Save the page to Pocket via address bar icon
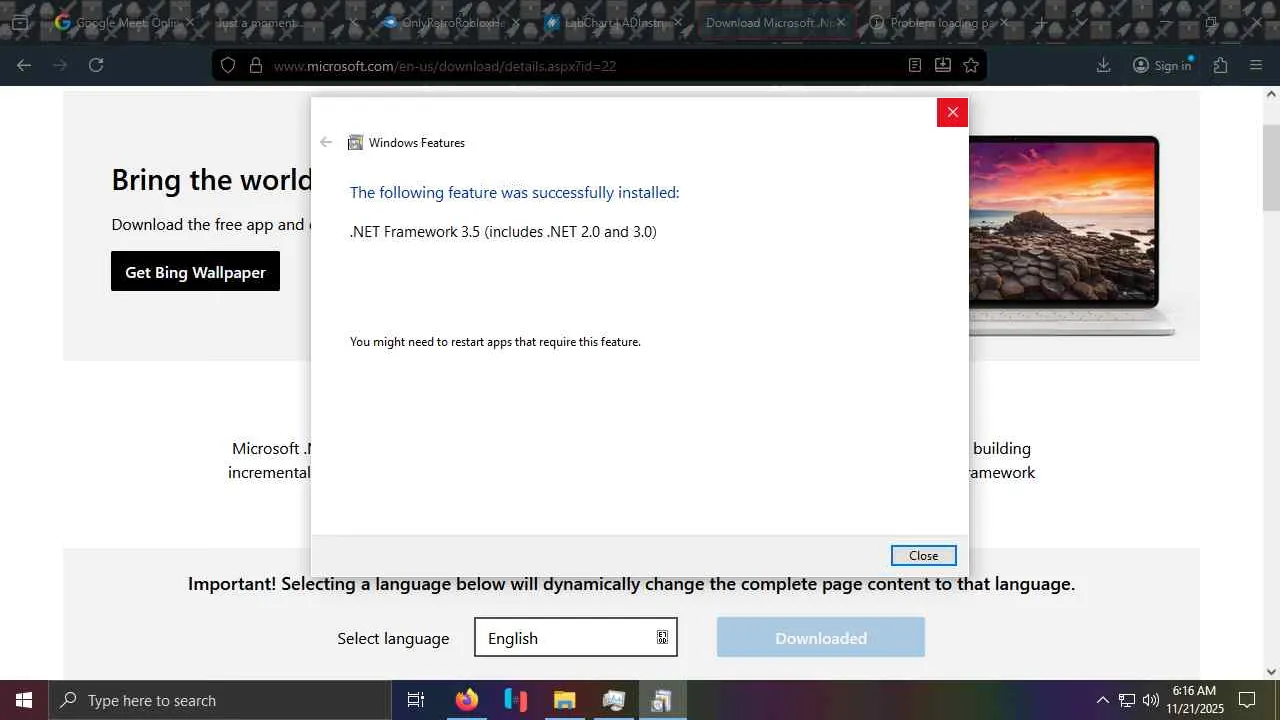1280x720 pixels. coord(943,65)
